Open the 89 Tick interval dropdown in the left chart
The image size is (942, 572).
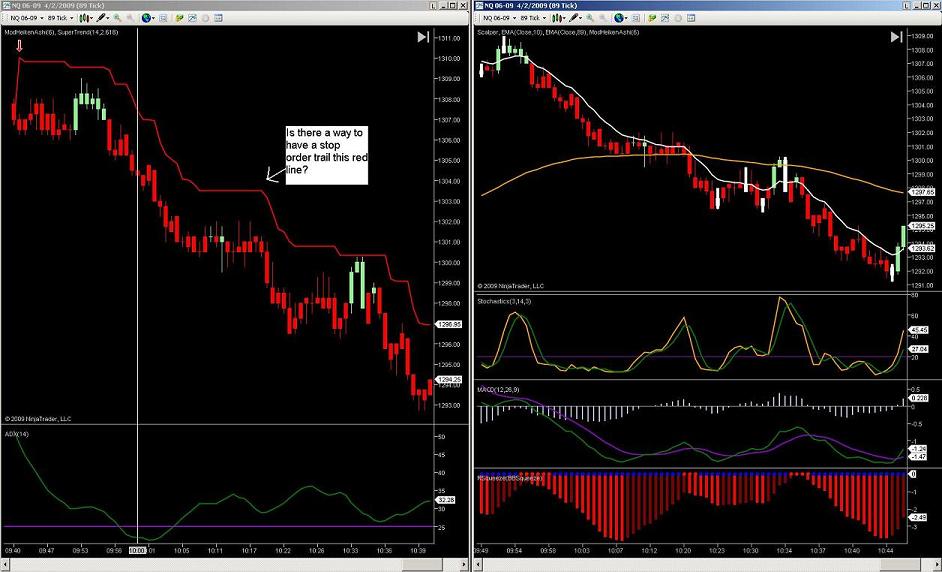[x=61, y=18]
